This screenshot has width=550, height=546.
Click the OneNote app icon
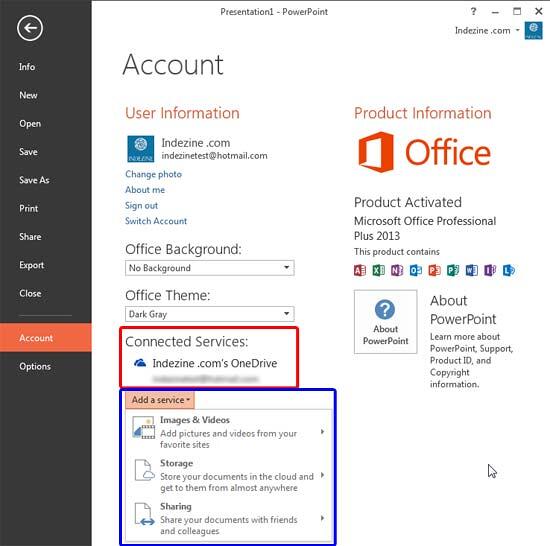pos(397,270)
